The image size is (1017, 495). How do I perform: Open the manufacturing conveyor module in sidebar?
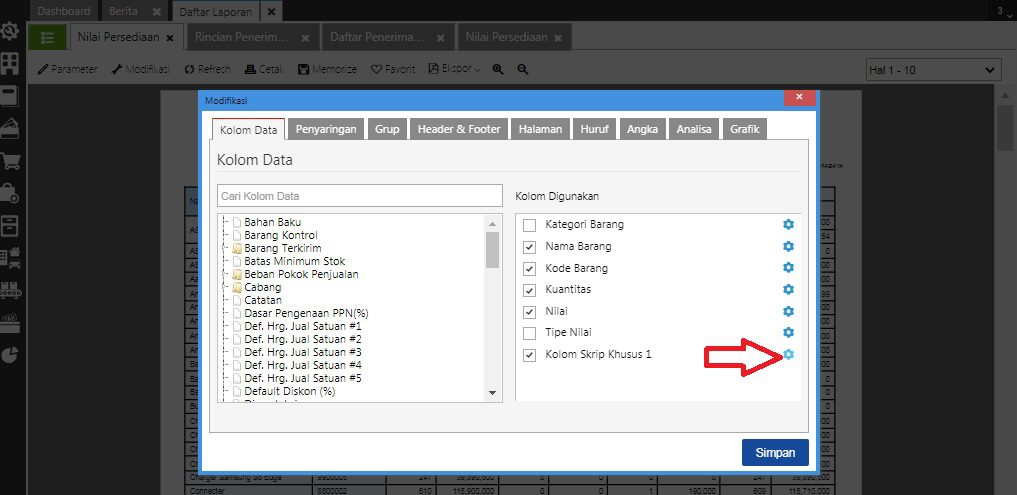pos(10,290)
